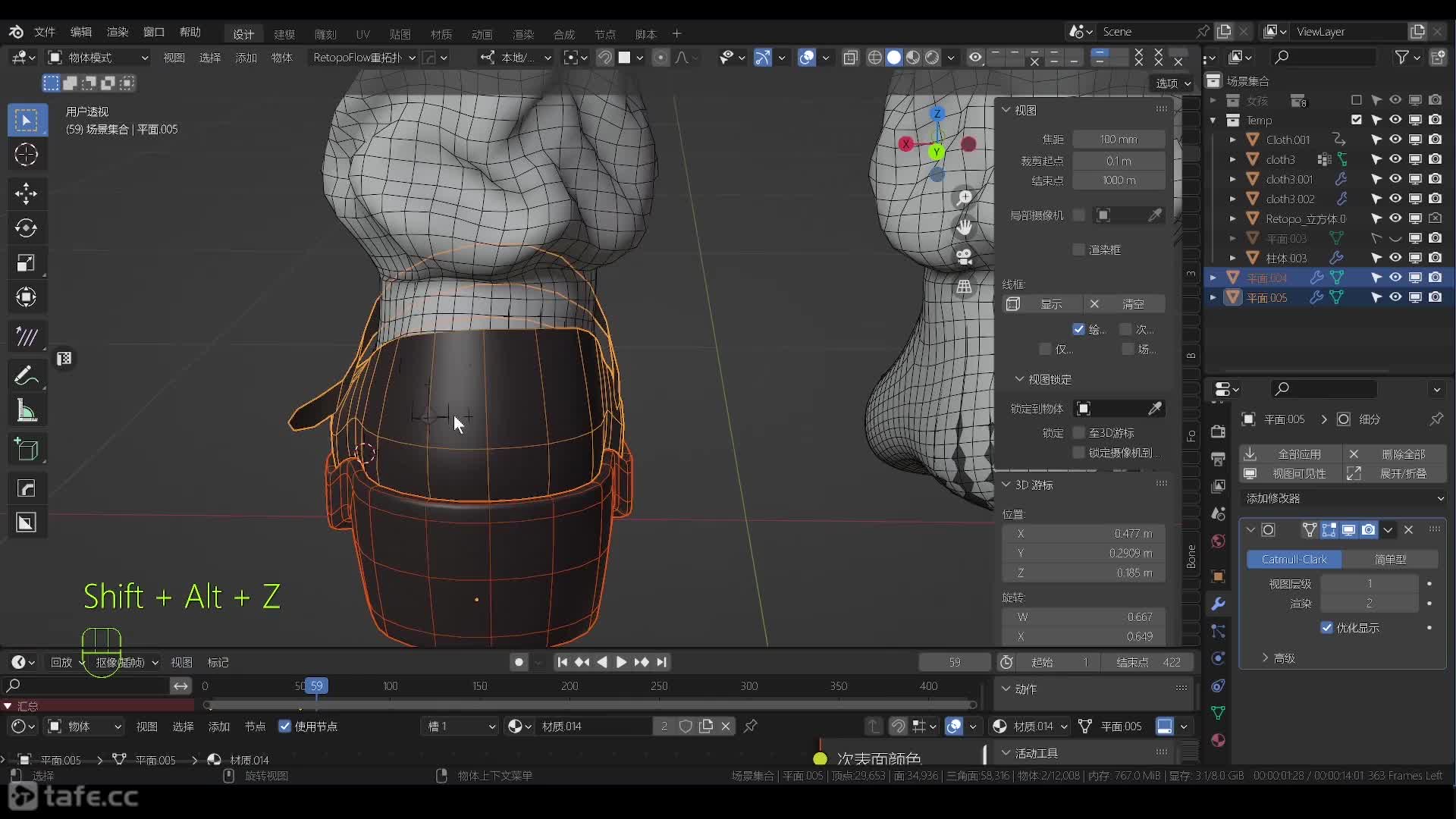Click the 视图层级 value field
The image size is (1456, 819).
pyautogui.click(x=1370, y=583)
